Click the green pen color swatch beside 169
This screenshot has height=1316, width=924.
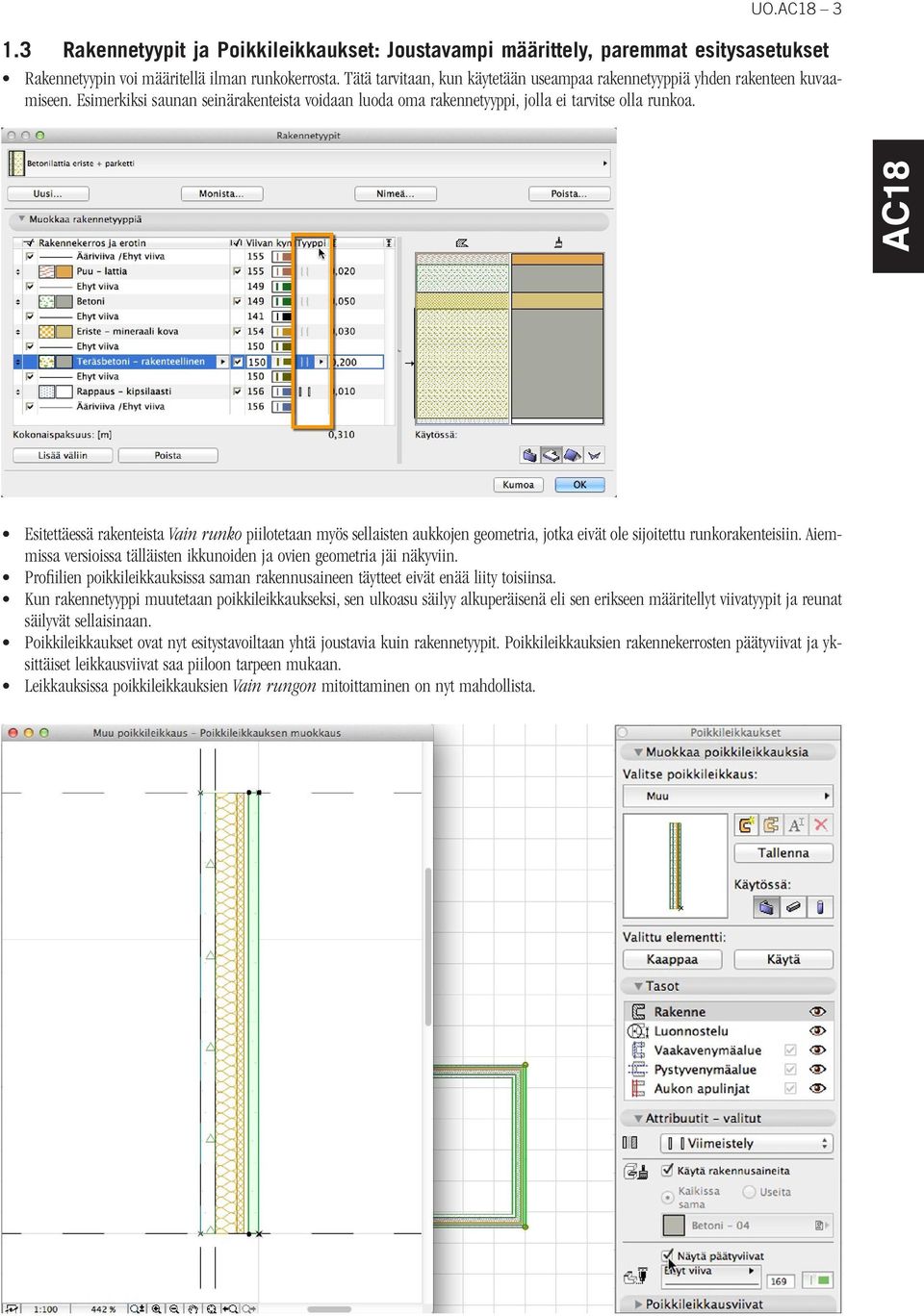818,1280
